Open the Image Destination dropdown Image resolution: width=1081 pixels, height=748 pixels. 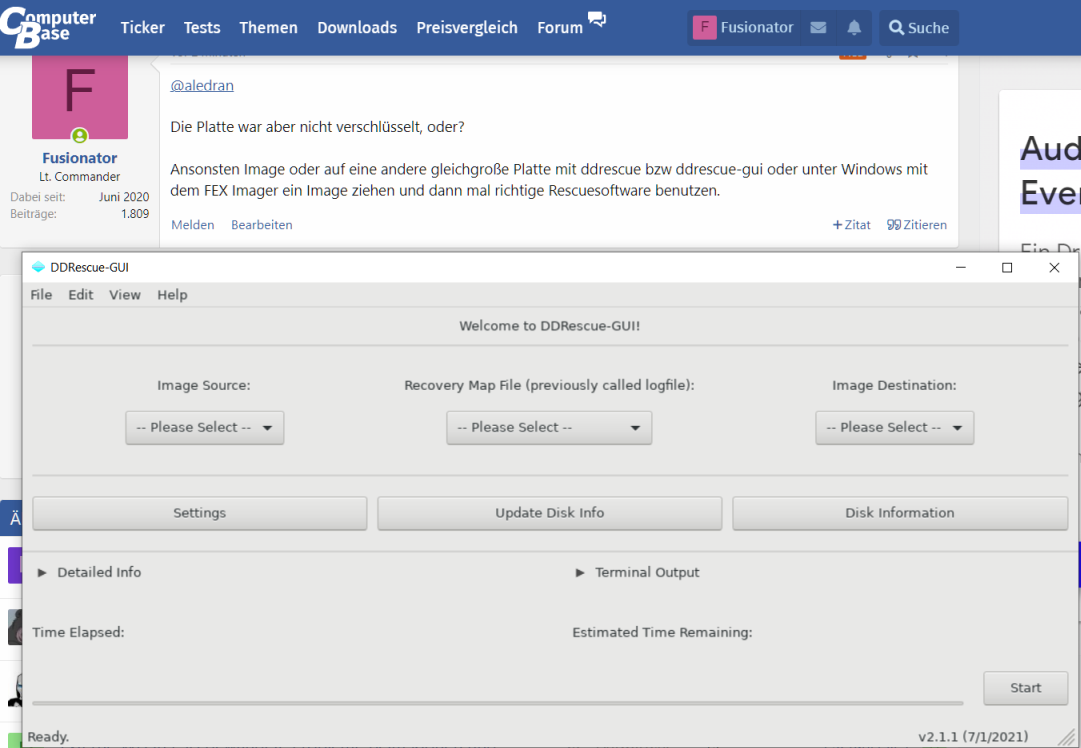coord(895,428)
